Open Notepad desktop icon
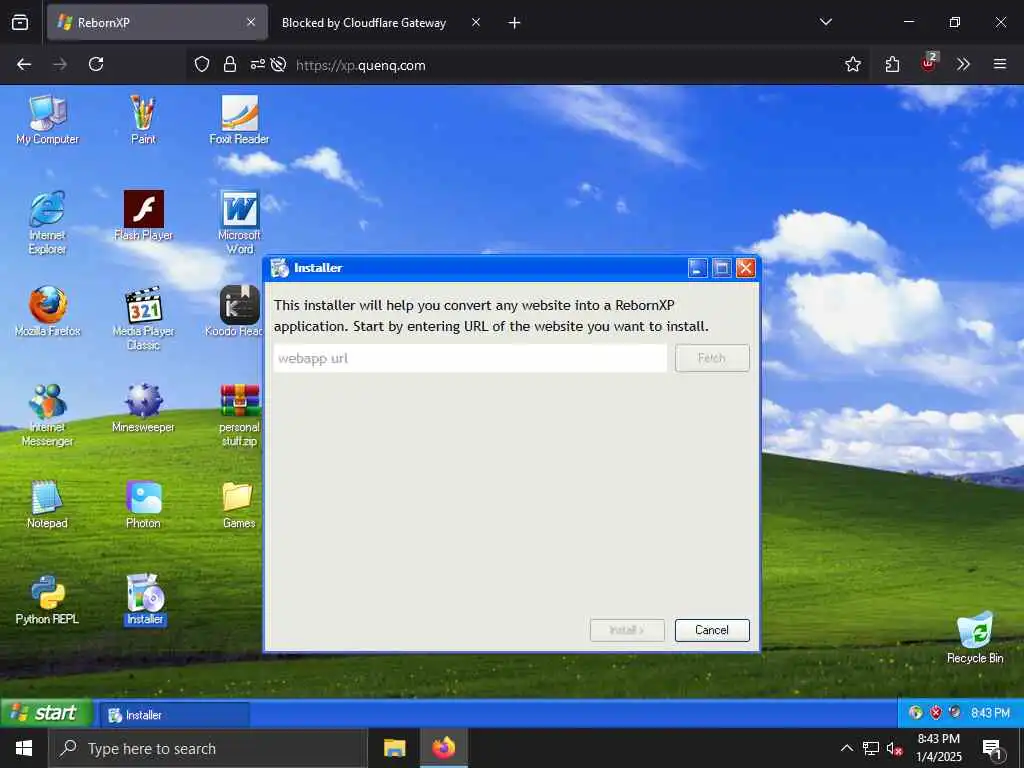Viewport: 1024px width, 768px height. pyautogui.click(x=48, y=504)
